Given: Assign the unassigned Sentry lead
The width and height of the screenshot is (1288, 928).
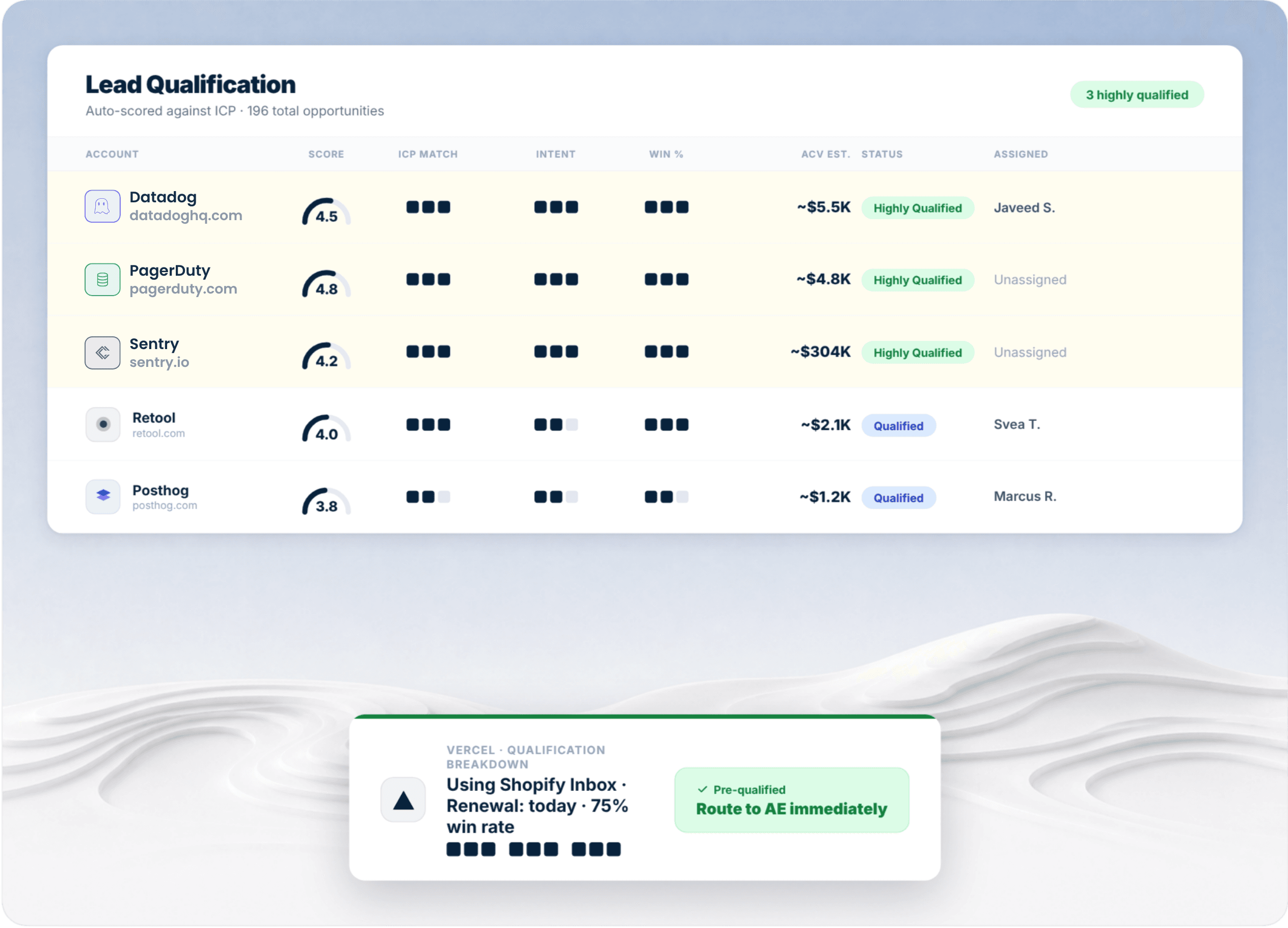Looking at the screenshot, I should pos(1030,352).
